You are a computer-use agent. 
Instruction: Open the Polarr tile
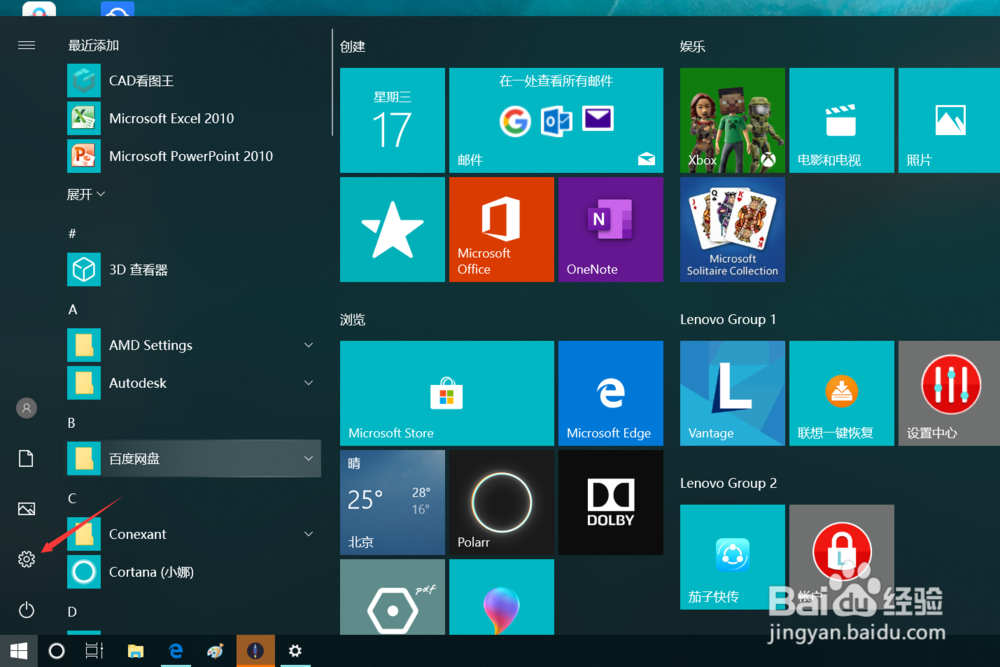501,502
